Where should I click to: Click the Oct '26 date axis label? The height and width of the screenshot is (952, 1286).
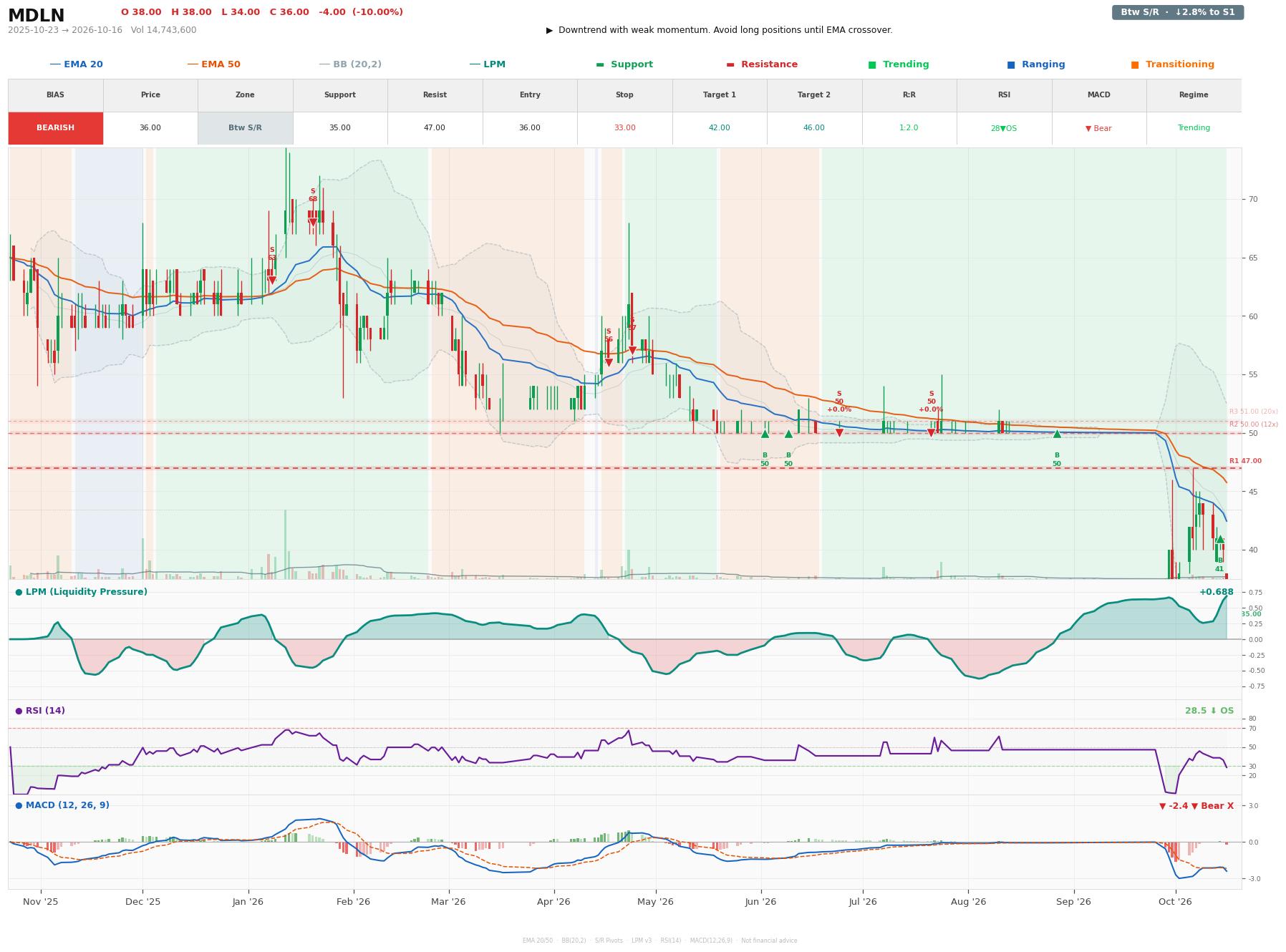click(x=1175, y=902)
